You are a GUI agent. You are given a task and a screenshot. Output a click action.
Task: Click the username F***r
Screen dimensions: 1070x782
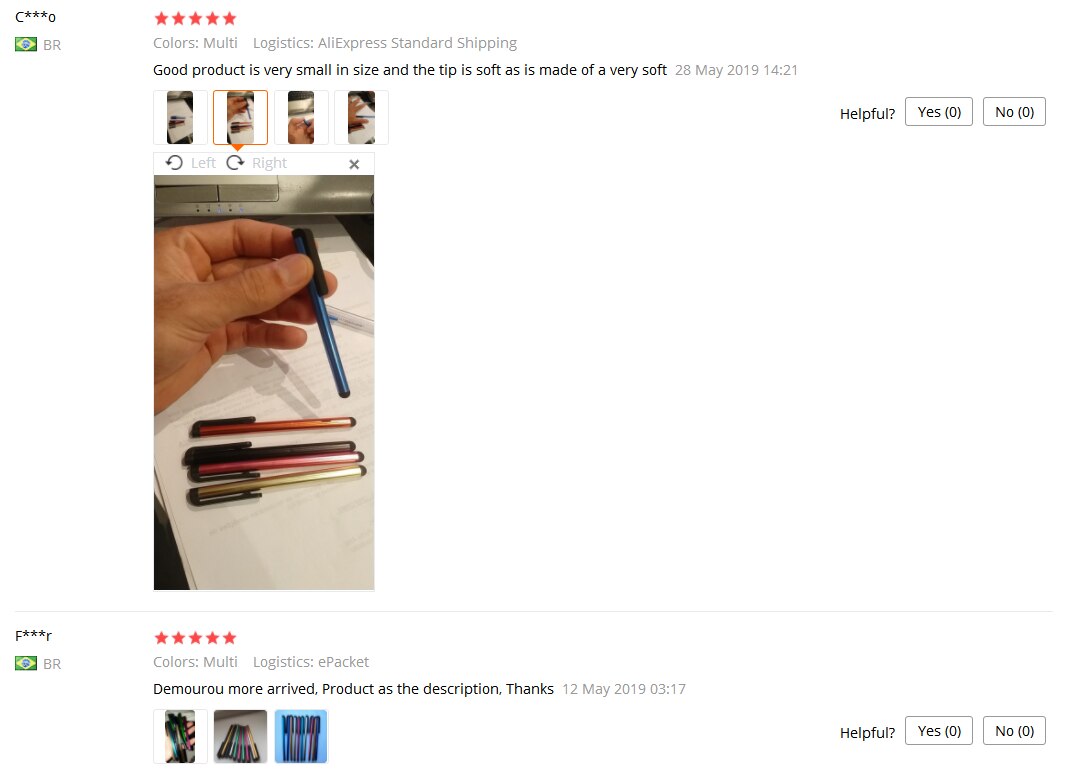33,636
